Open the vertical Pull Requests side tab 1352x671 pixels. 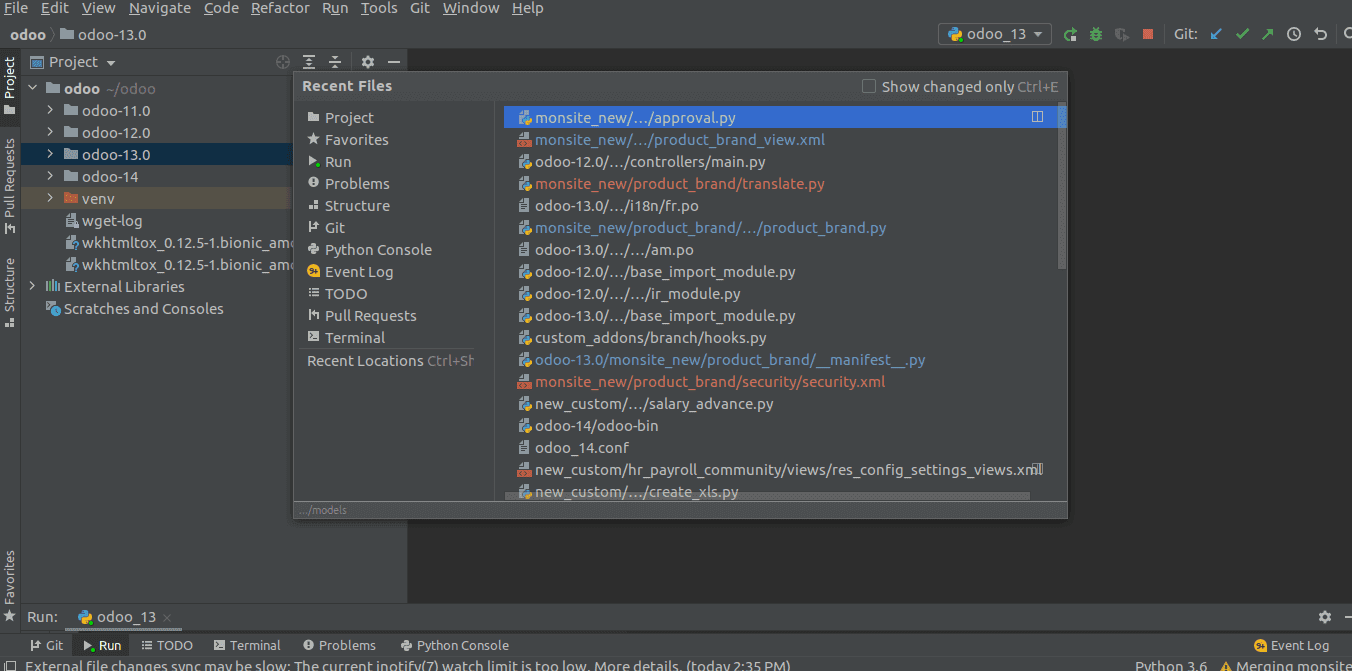coord(10,186)
